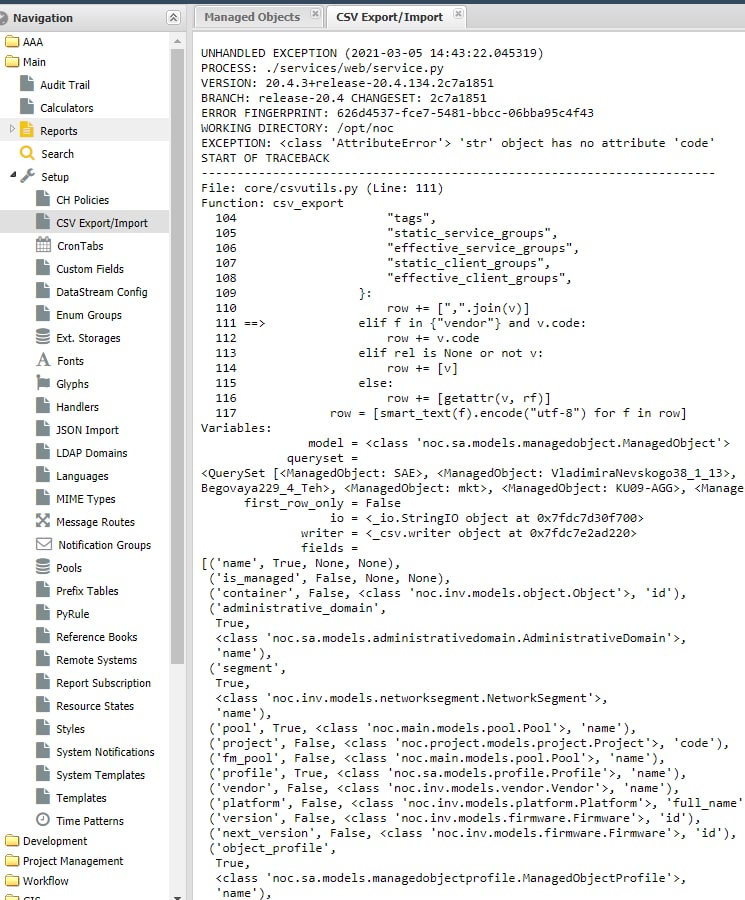Click the 'Function: csv_export' line
The height and width of the screenshot is (900, 745).
tap(272, 203)
